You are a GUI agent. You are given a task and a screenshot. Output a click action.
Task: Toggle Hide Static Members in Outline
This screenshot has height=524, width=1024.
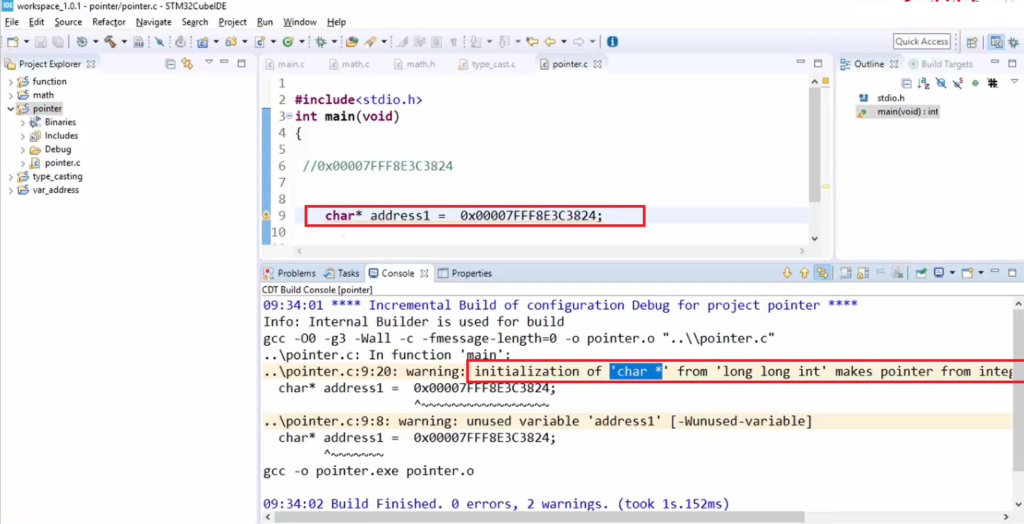[958, 83]
